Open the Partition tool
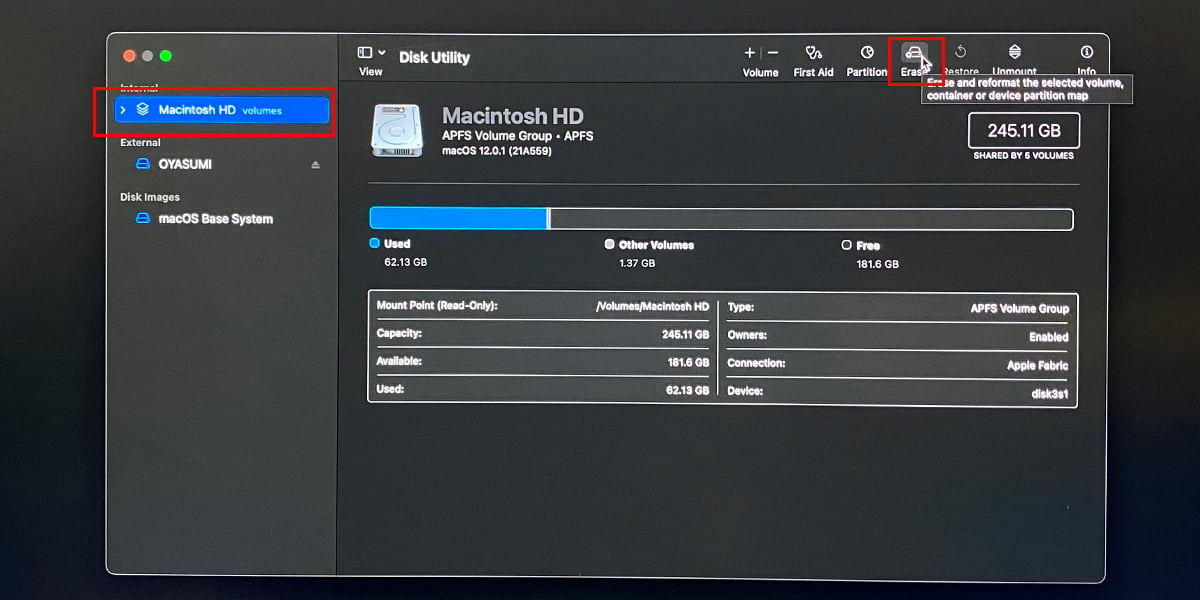Viewport: 1200px width, 600px height. pos(866,54)
